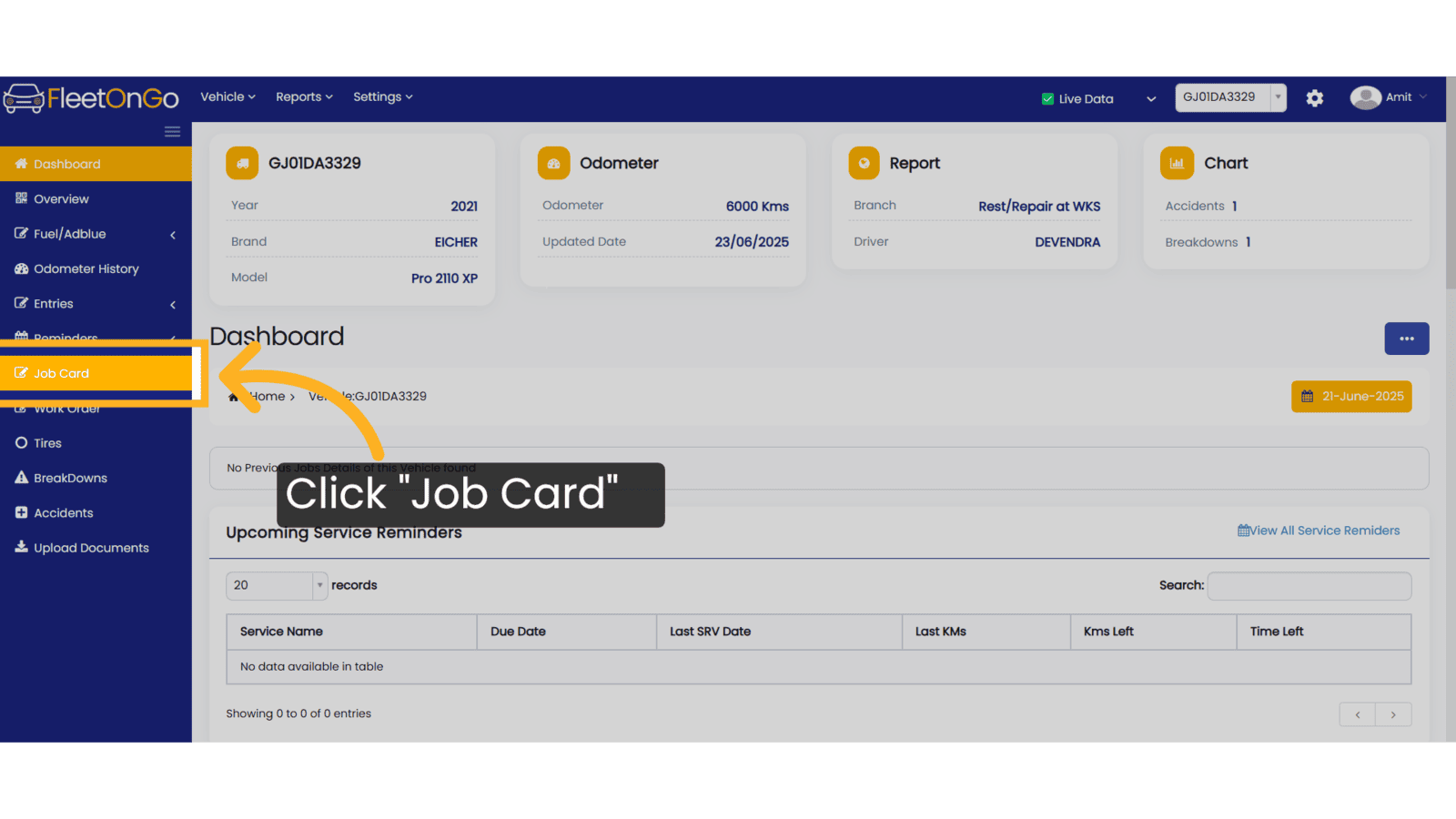Screen dimensions: 1456x819
Task: Click the Accidents plus icon
Action: 21,512
